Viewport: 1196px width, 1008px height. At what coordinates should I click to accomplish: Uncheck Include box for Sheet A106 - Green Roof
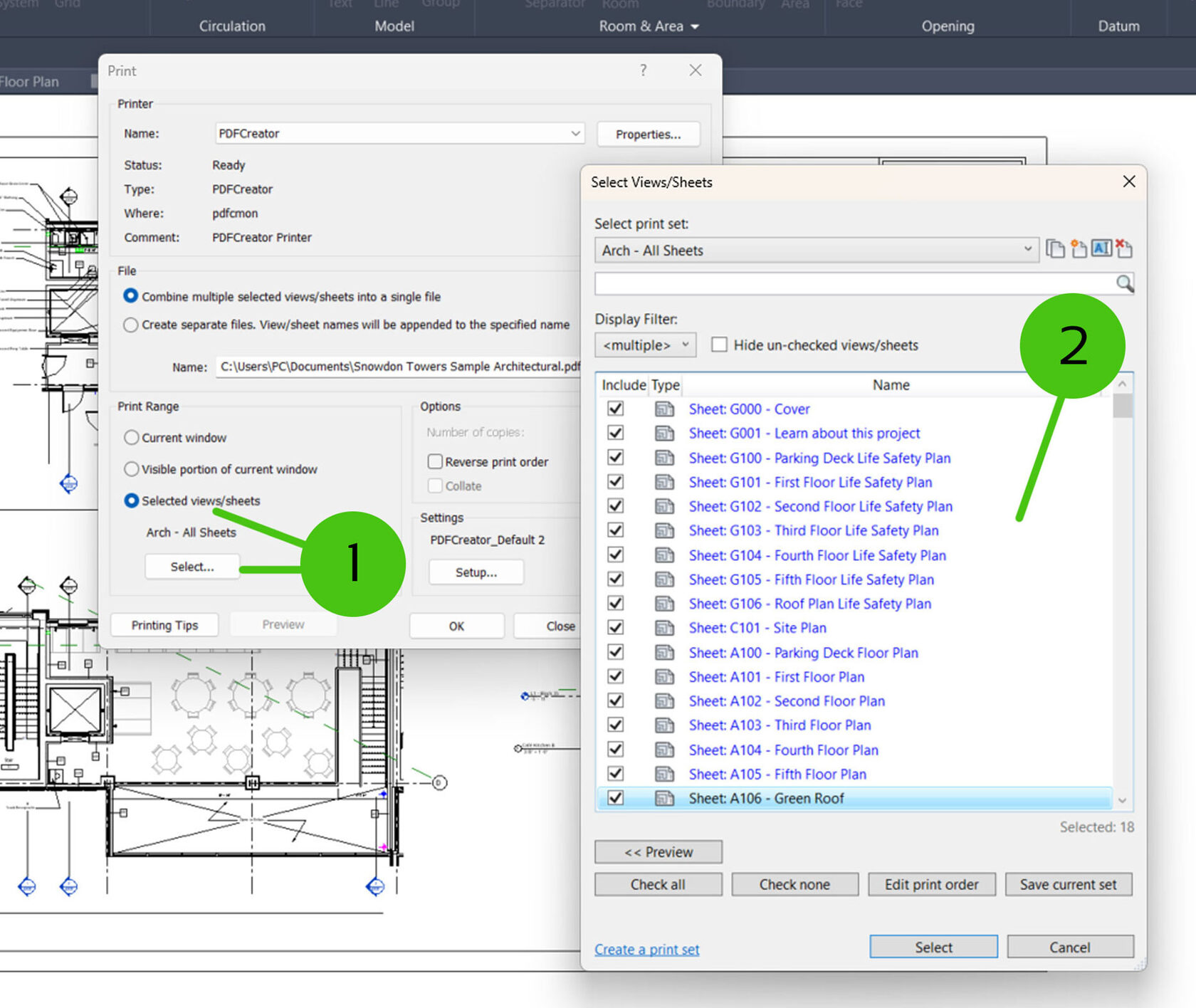pos(616,798)
